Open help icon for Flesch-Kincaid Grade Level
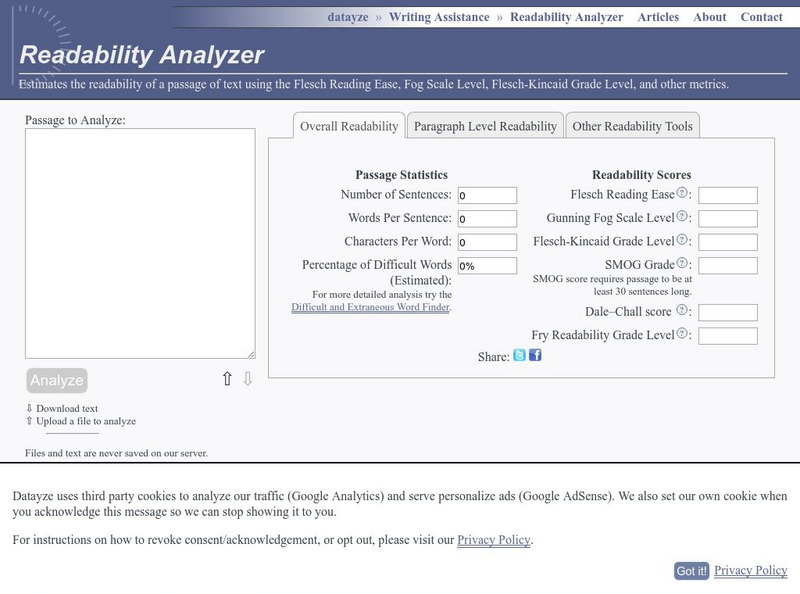 [x=682, y=240]
